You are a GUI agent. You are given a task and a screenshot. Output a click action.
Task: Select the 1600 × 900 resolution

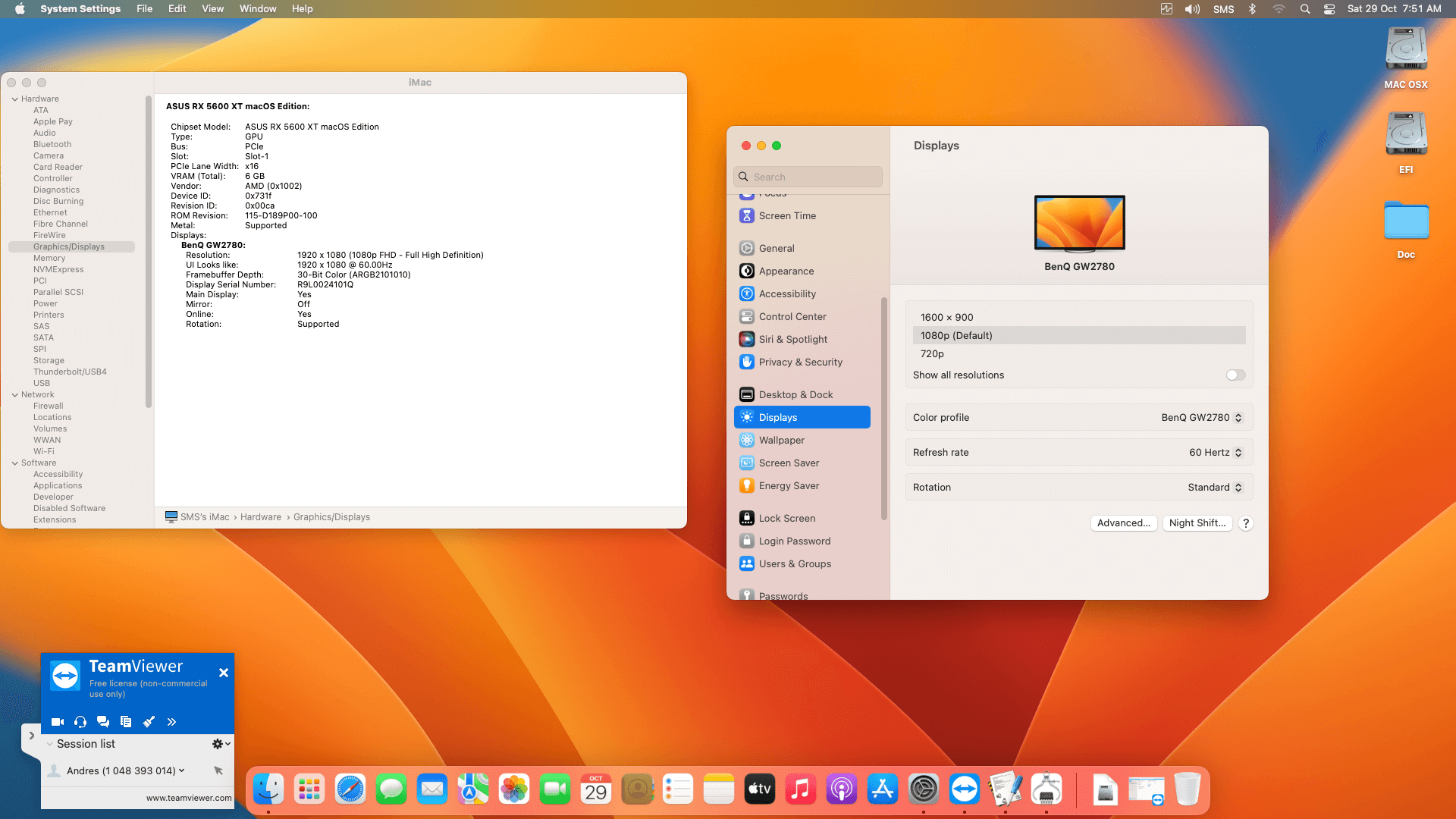[x=1079, y=318]
